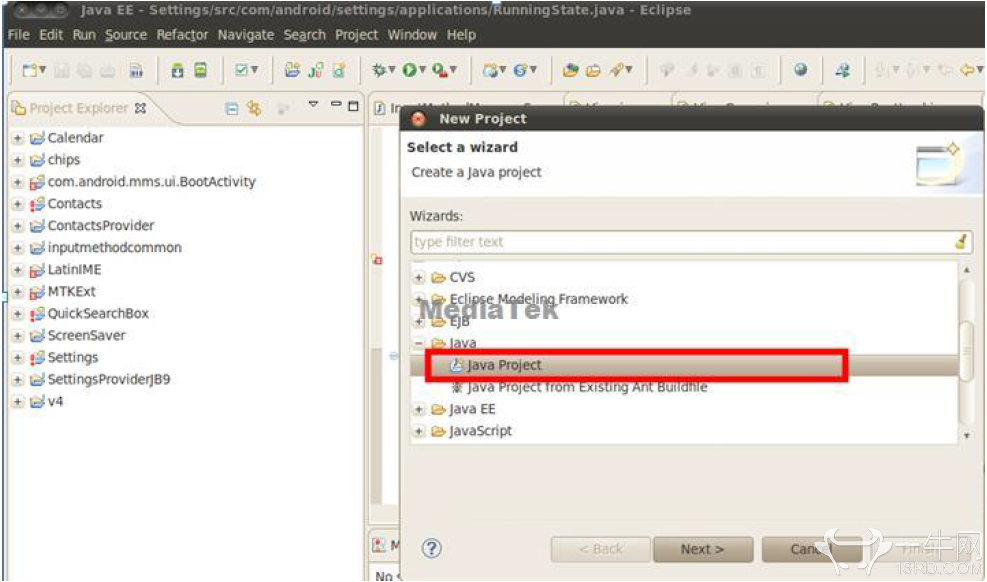Open the External Tools dropdown arrow
Viewport: 987px width, 582px height.
coord(453,69)
